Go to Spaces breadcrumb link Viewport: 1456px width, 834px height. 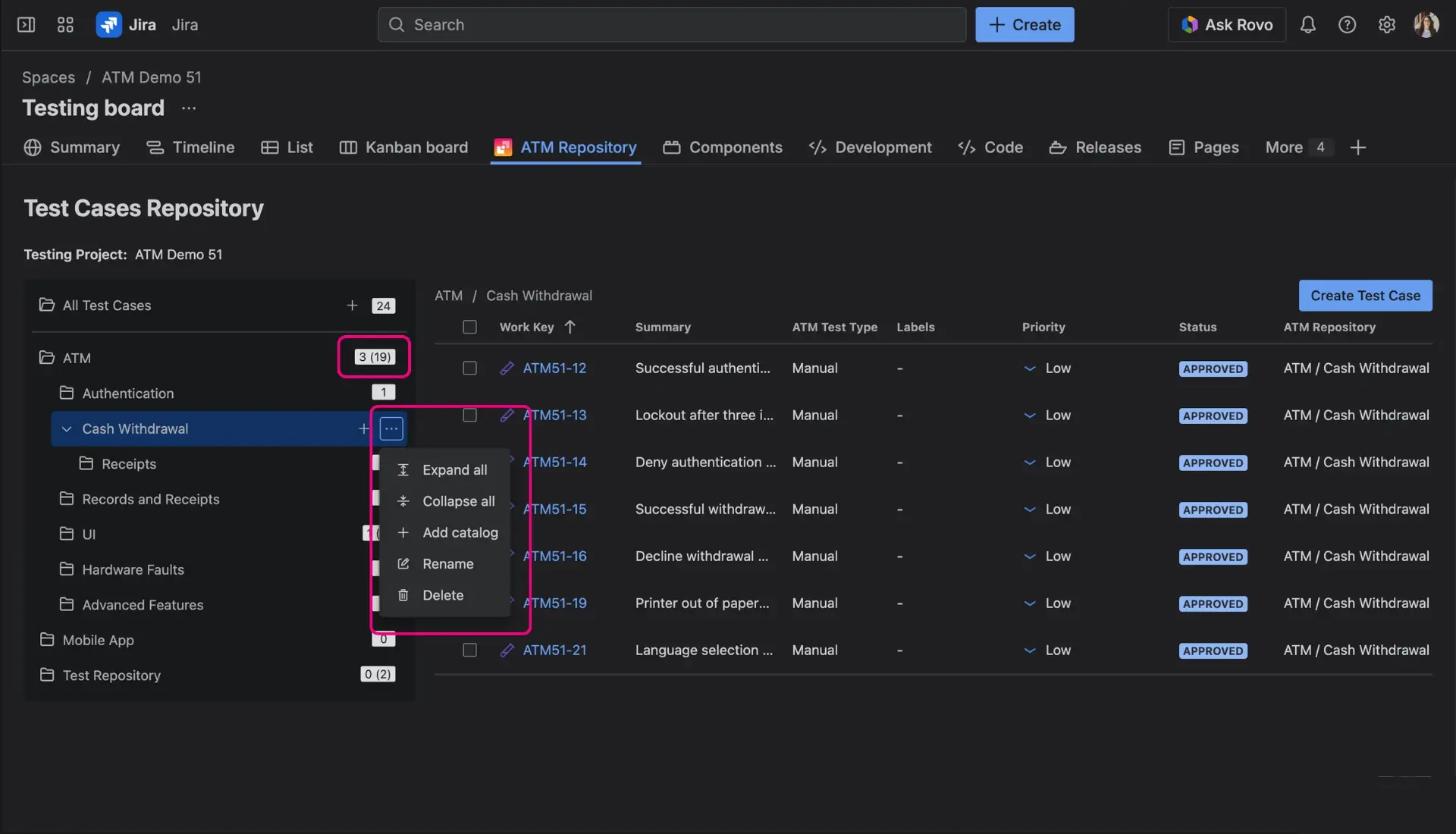(49, 77)
